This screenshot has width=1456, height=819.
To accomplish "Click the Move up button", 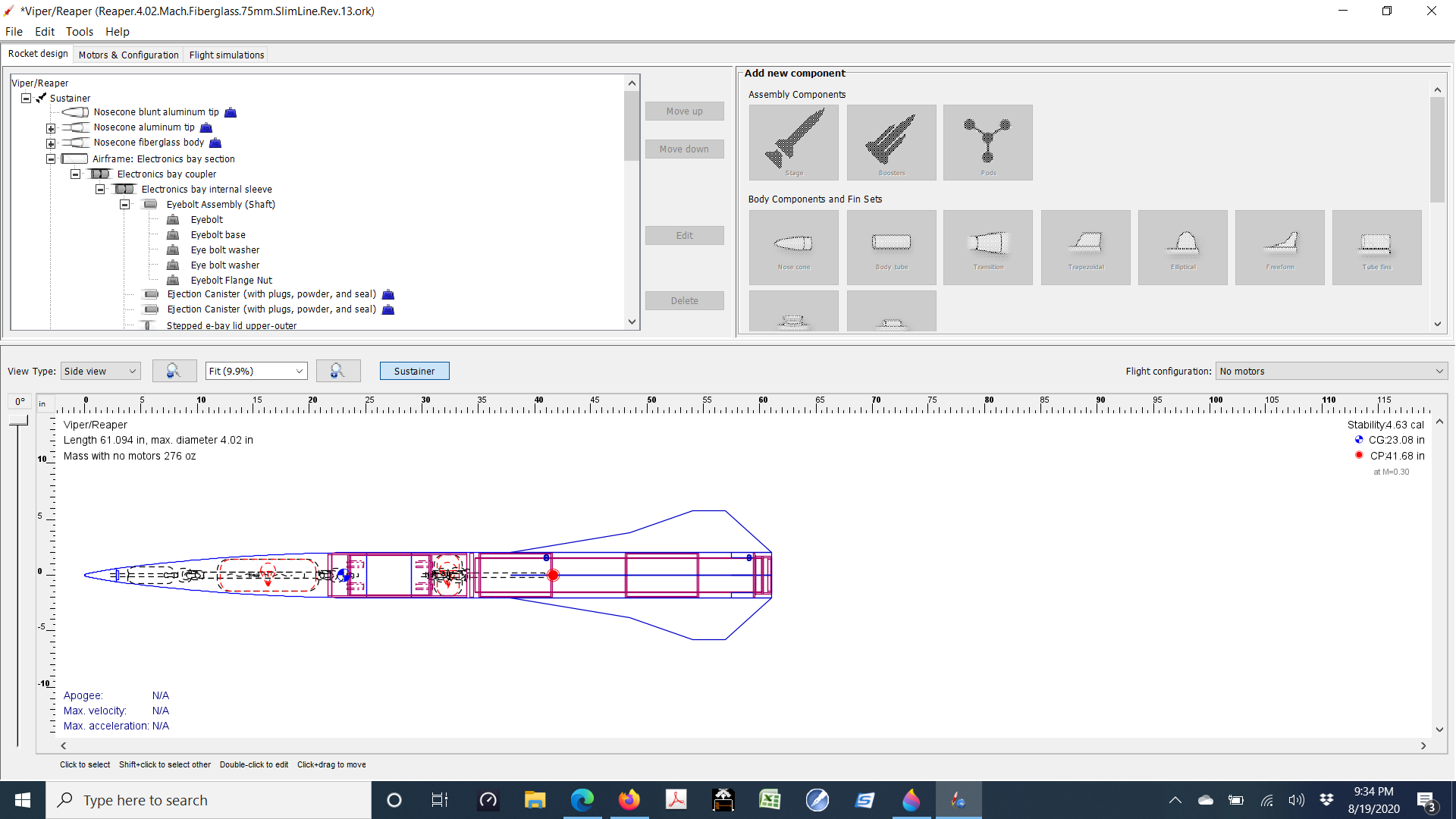I will tap(685, 111).
